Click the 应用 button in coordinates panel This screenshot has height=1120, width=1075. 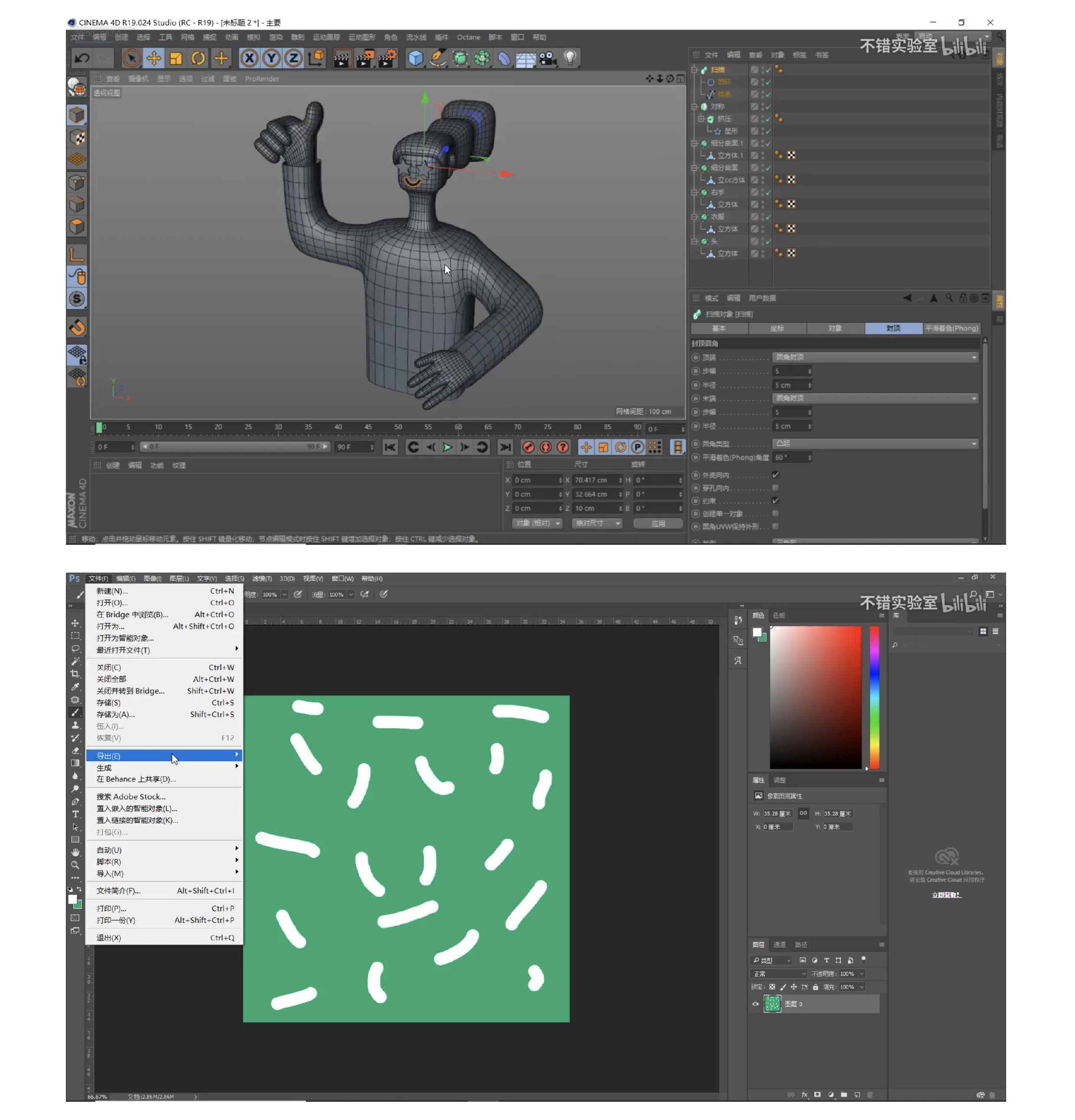pyautogui.click(x=658, y=524)
